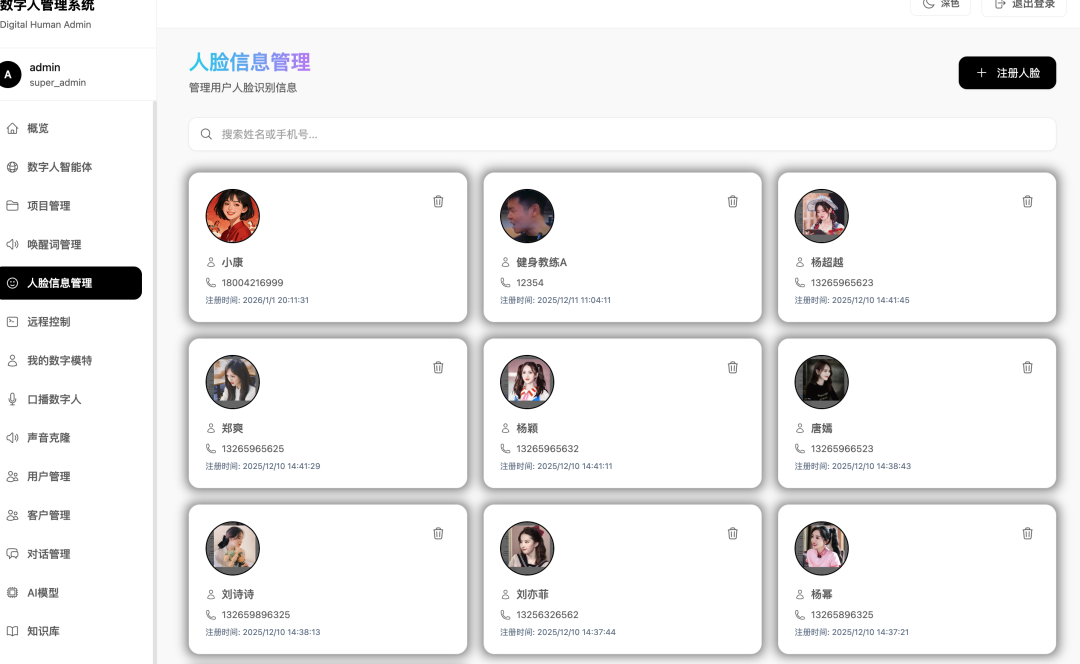1080x664 pixels.
Task: Delete the 杨幂 face card
Action: point(1028,534)
